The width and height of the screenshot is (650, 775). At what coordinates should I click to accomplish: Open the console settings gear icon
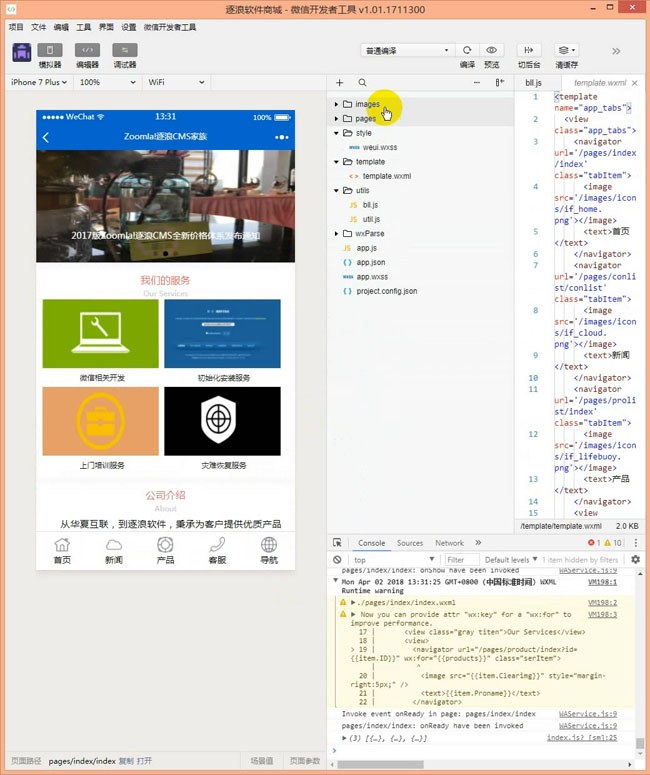pos(635,560)
